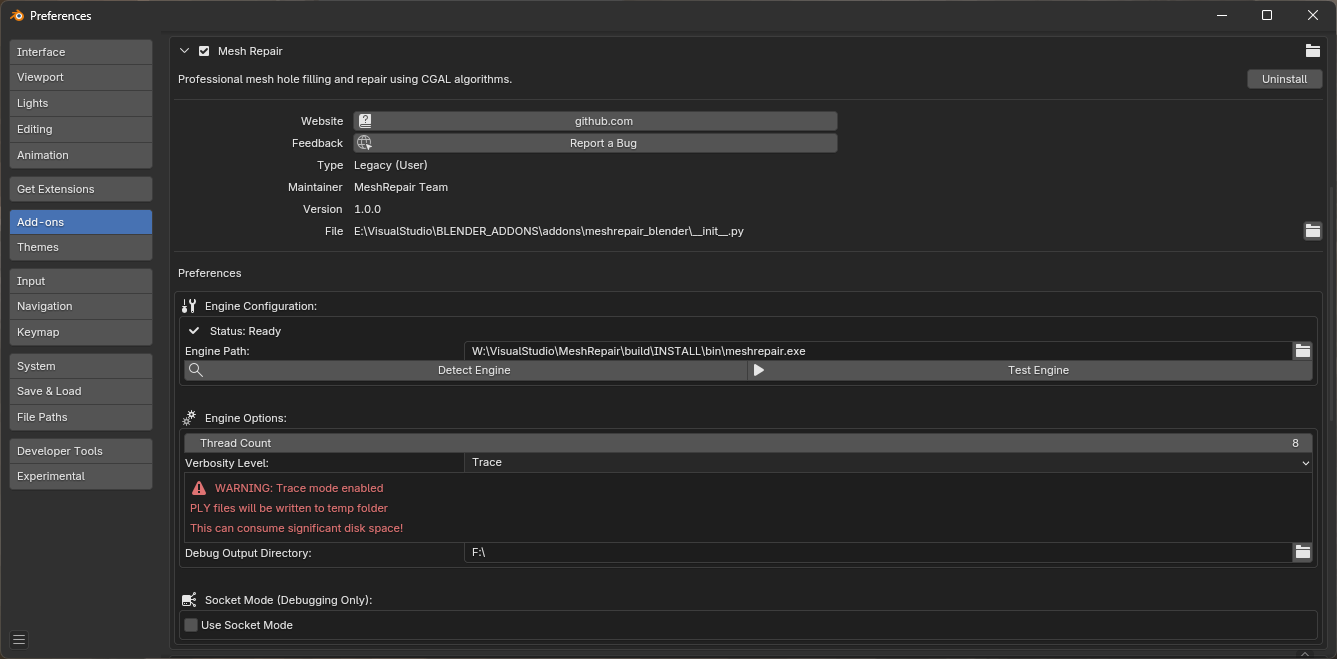Disable the Mesh Repair add-on checkbox
The width and height of the screenshot is (1337, 659).
(204, 50)
